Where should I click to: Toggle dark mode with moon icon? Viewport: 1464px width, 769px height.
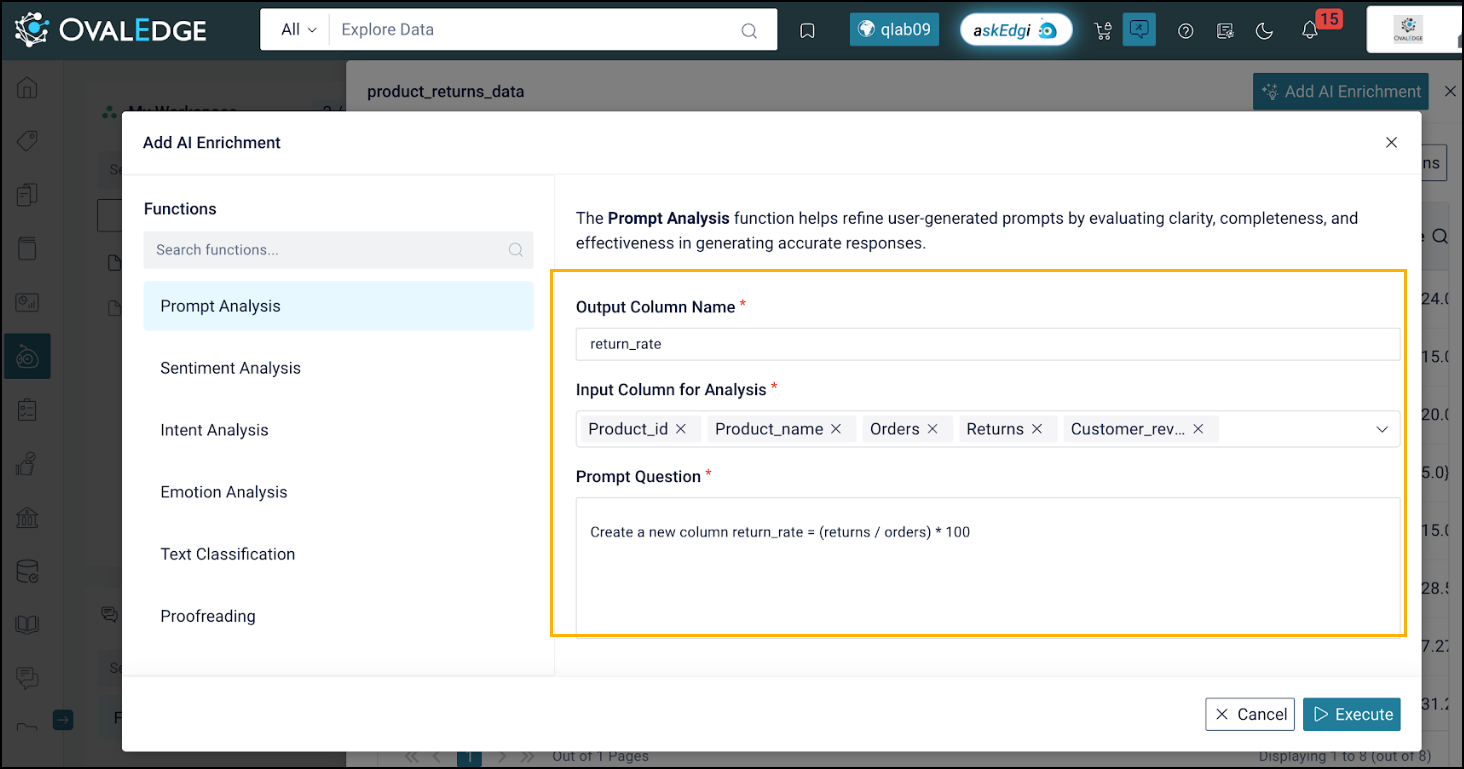[1264, 31]
